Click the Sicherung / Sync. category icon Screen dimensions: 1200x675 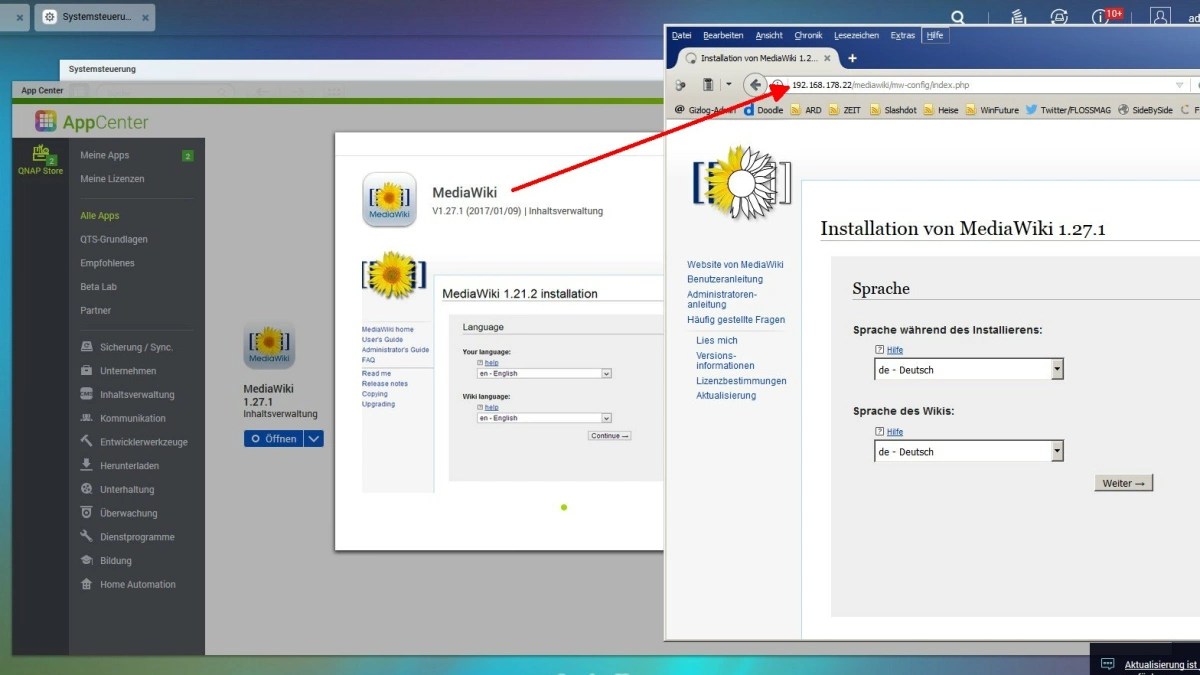click(87, 347)
